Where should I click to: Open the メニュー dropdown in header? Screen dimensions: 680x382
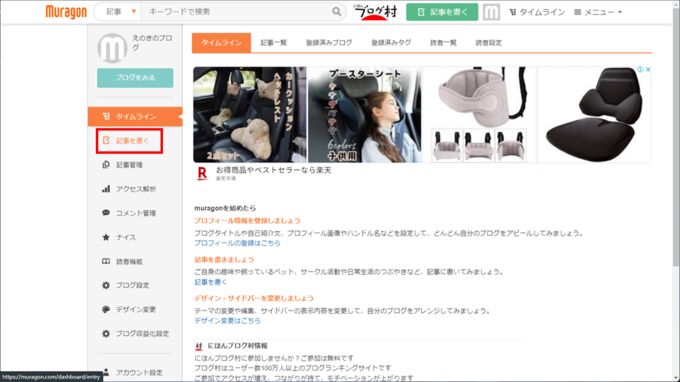pyautogui.click(x=598, y=12)
